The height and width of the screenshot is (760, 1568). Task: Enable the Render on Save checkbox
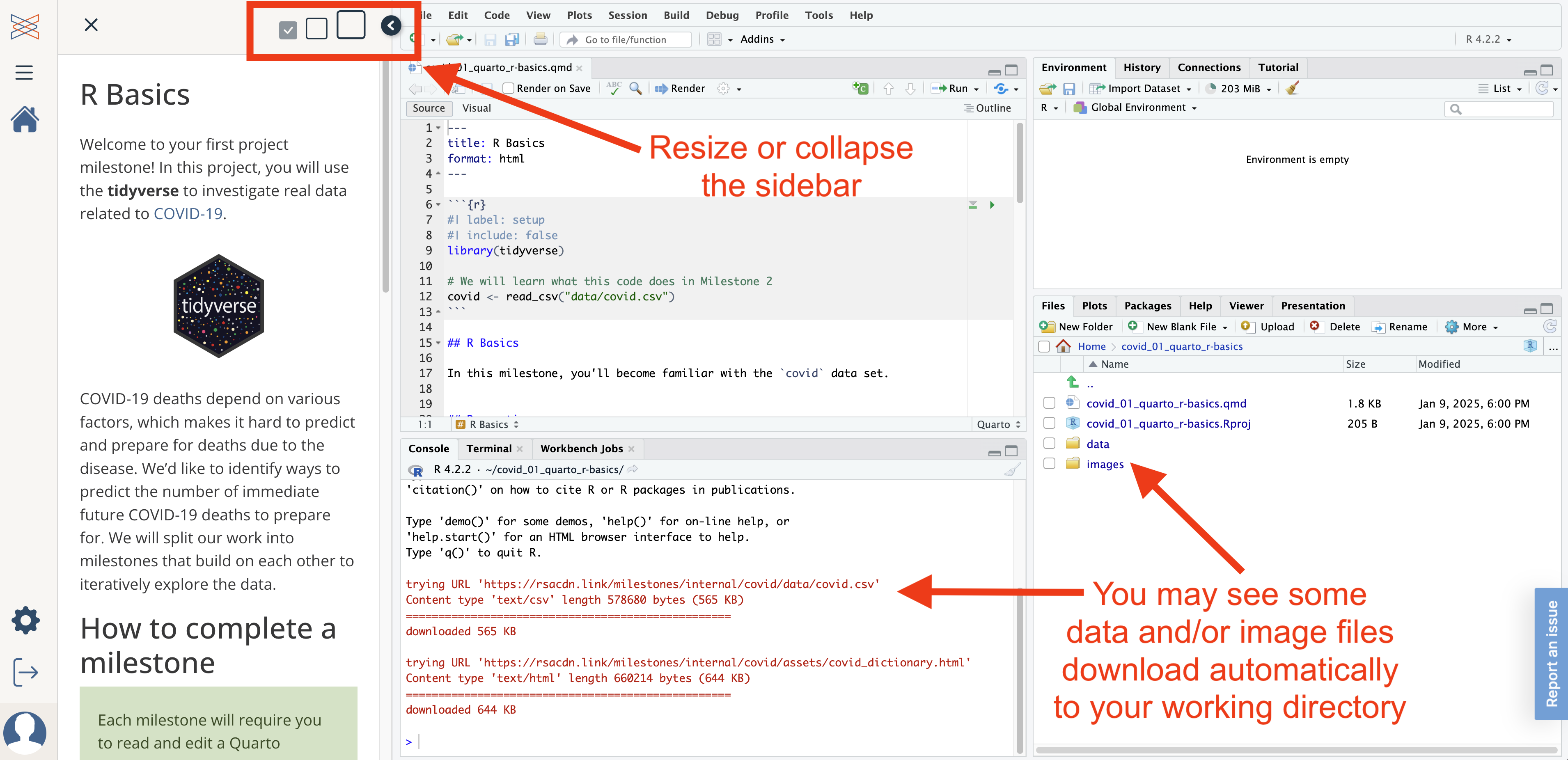pos(508,89)
